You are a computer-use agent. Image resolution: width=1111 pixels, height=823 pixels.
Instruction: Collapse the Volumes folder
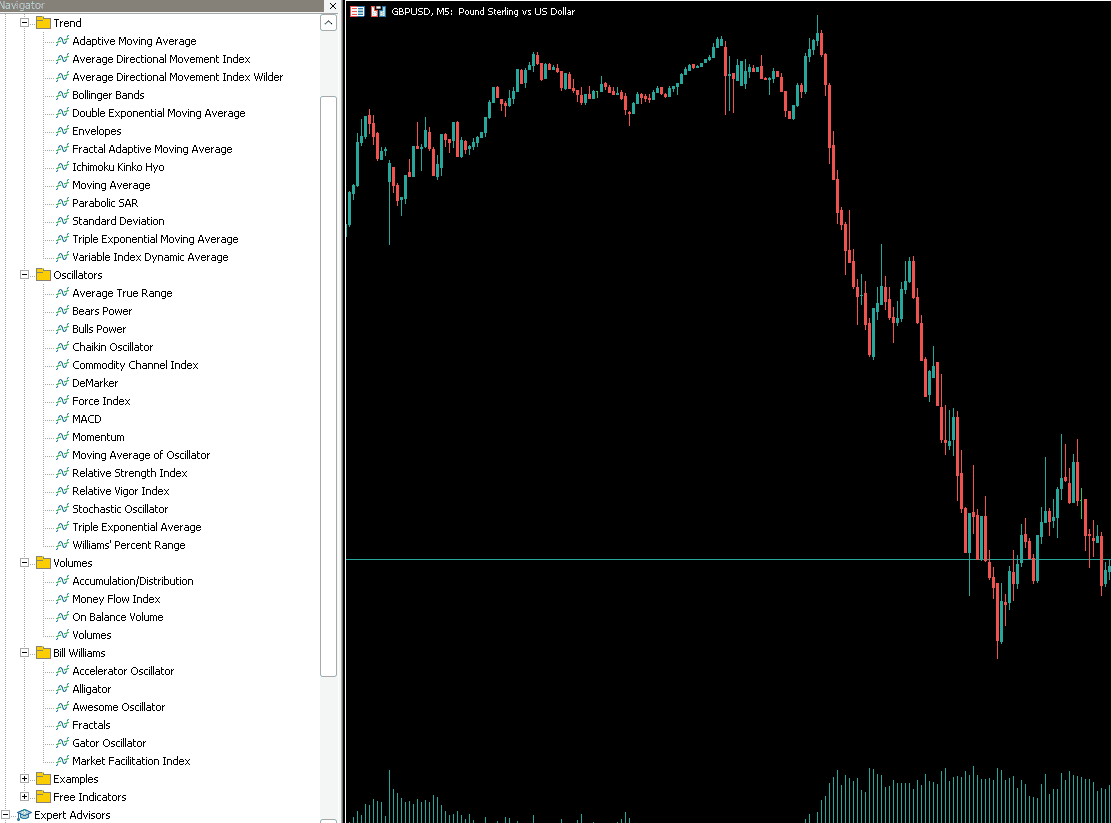click(x=25, y=563)
